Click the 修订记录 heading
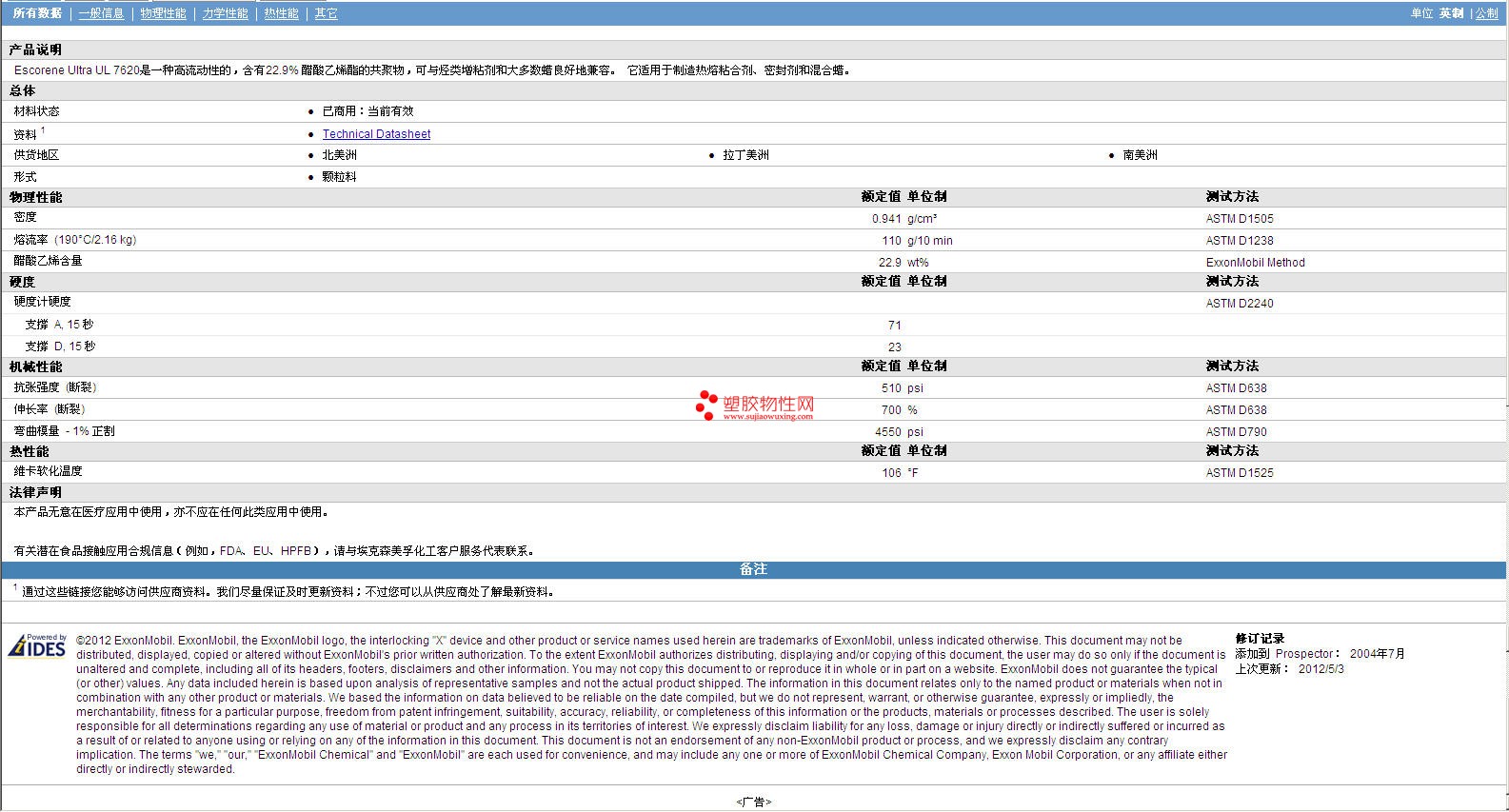 point(1260,639)
